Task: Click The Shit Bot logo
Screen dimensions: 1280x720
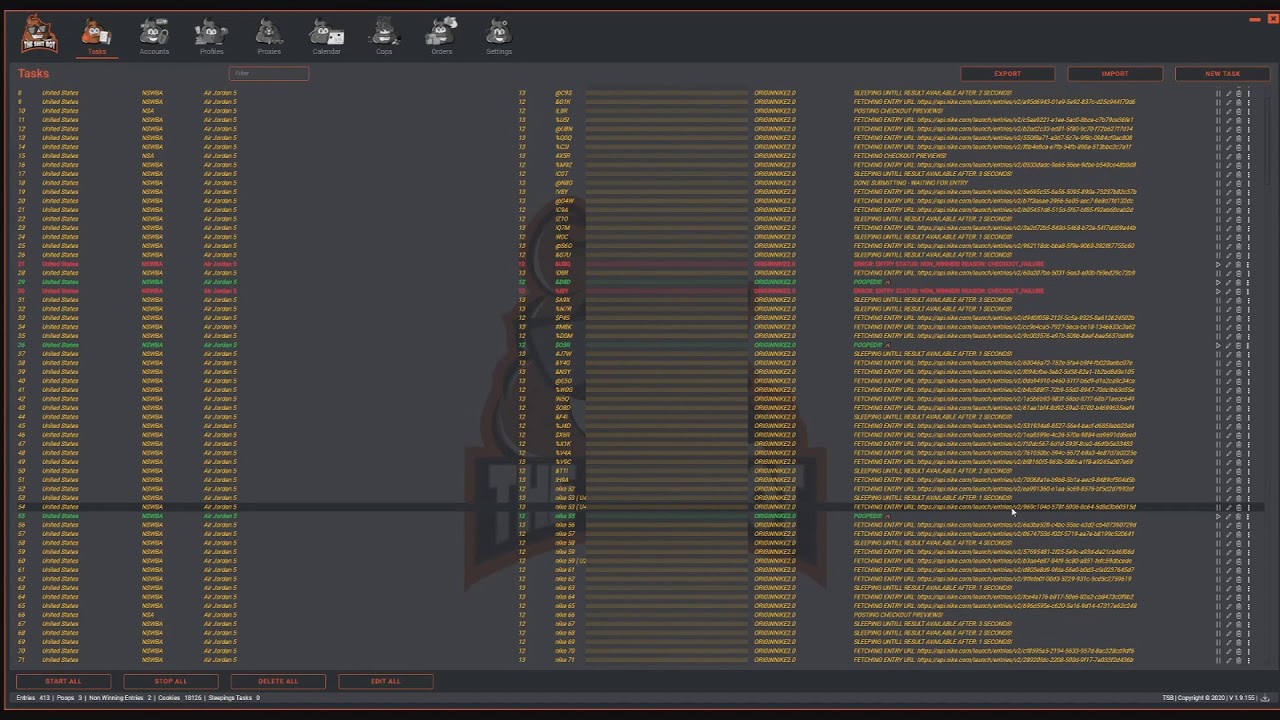Action: tap(40, 35)
